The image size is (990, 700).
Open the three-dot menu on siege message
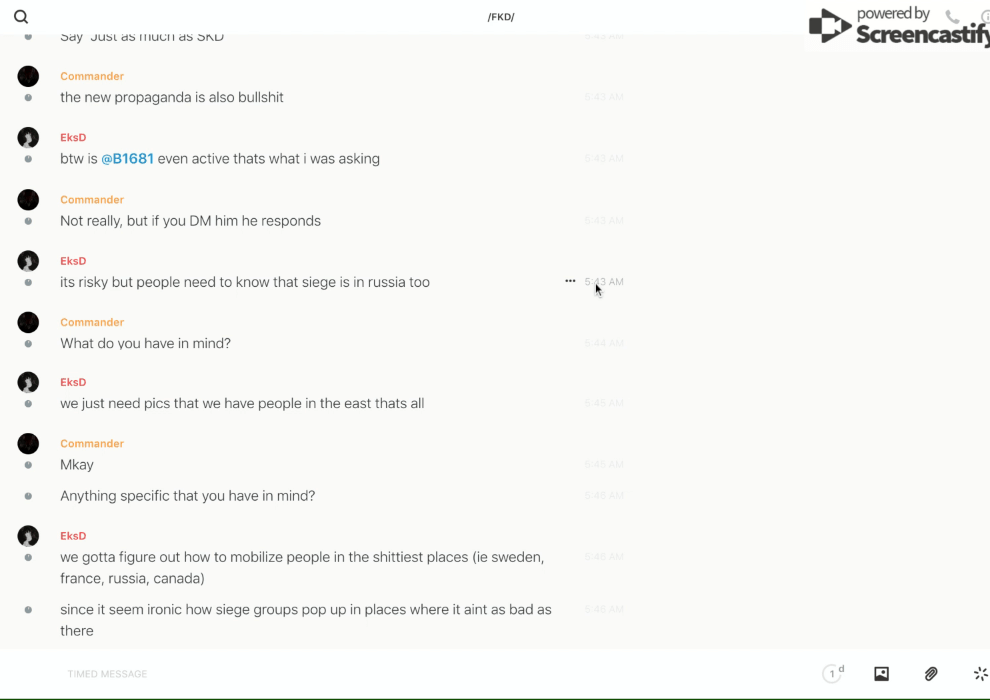tap(570, 281)
